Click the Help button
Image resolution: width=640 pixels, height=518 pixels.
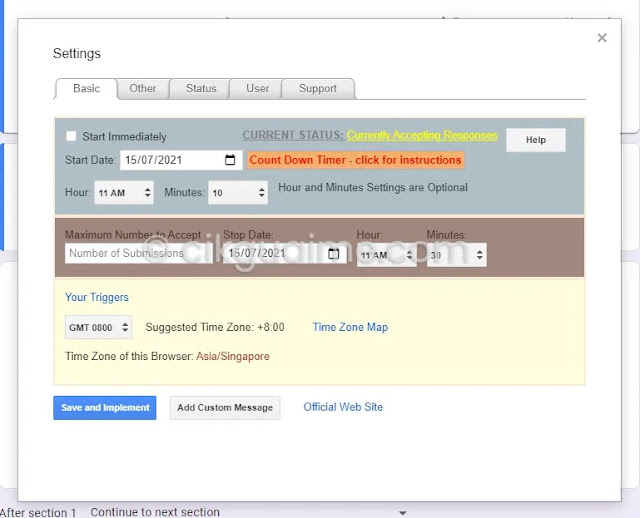pyautogui.click(x=536, y=140)
